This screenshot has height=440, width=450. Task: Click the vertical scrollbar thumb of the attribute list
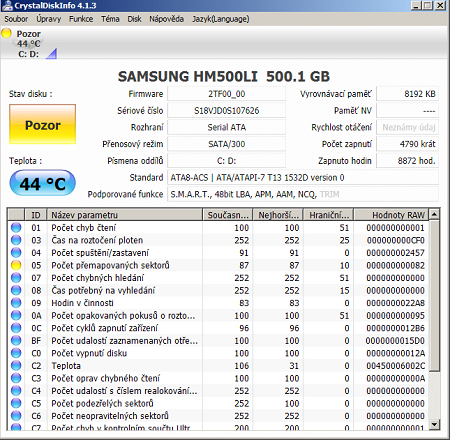click(434, 295)
